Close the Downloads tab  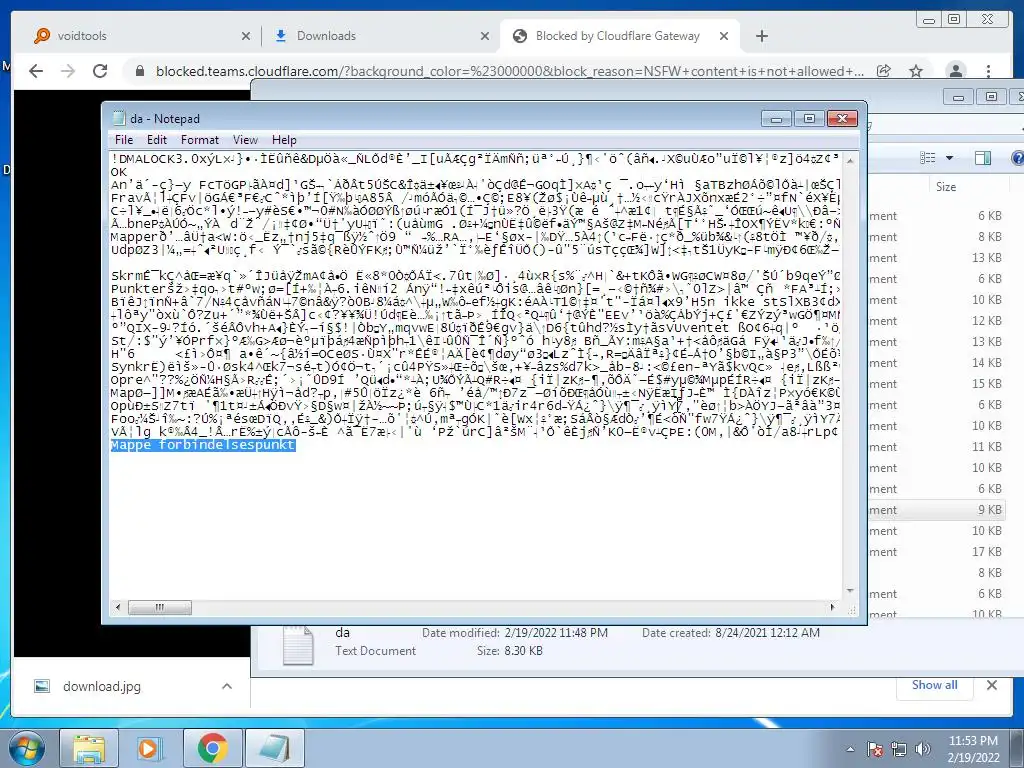pos(485,37)
